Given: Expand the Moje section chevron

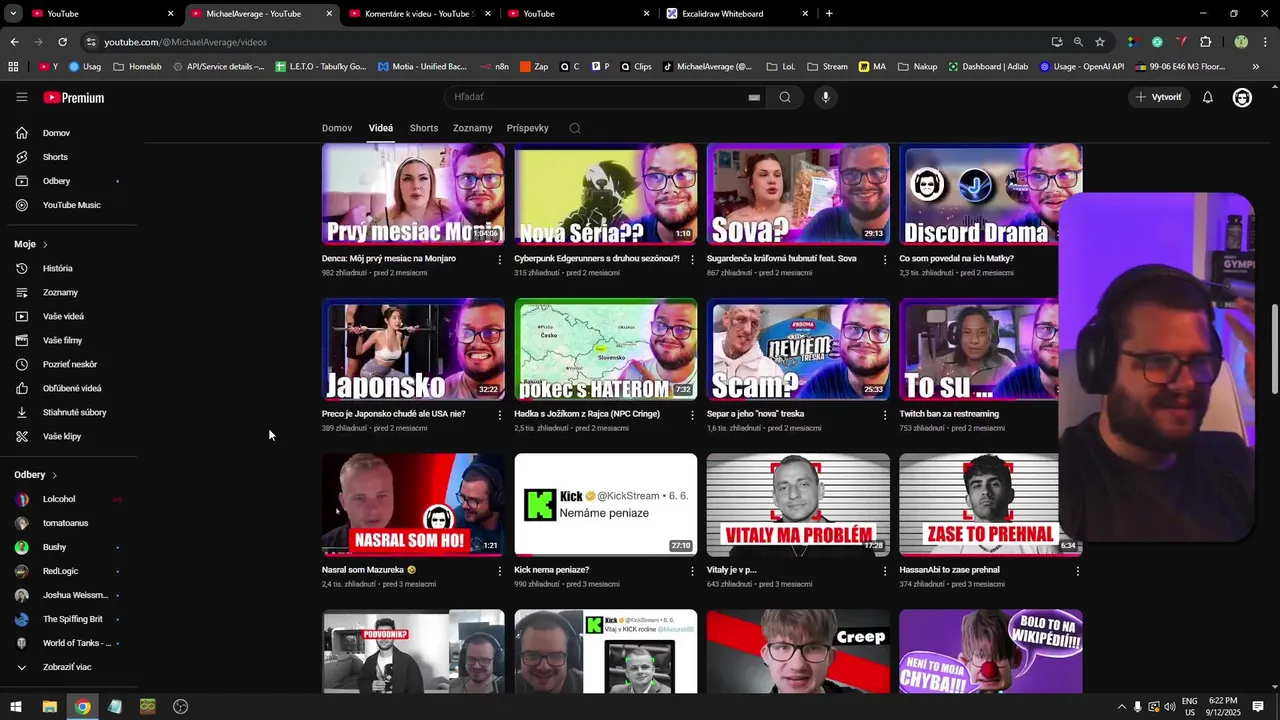Looking at the screenshot, I should point(45,244).
